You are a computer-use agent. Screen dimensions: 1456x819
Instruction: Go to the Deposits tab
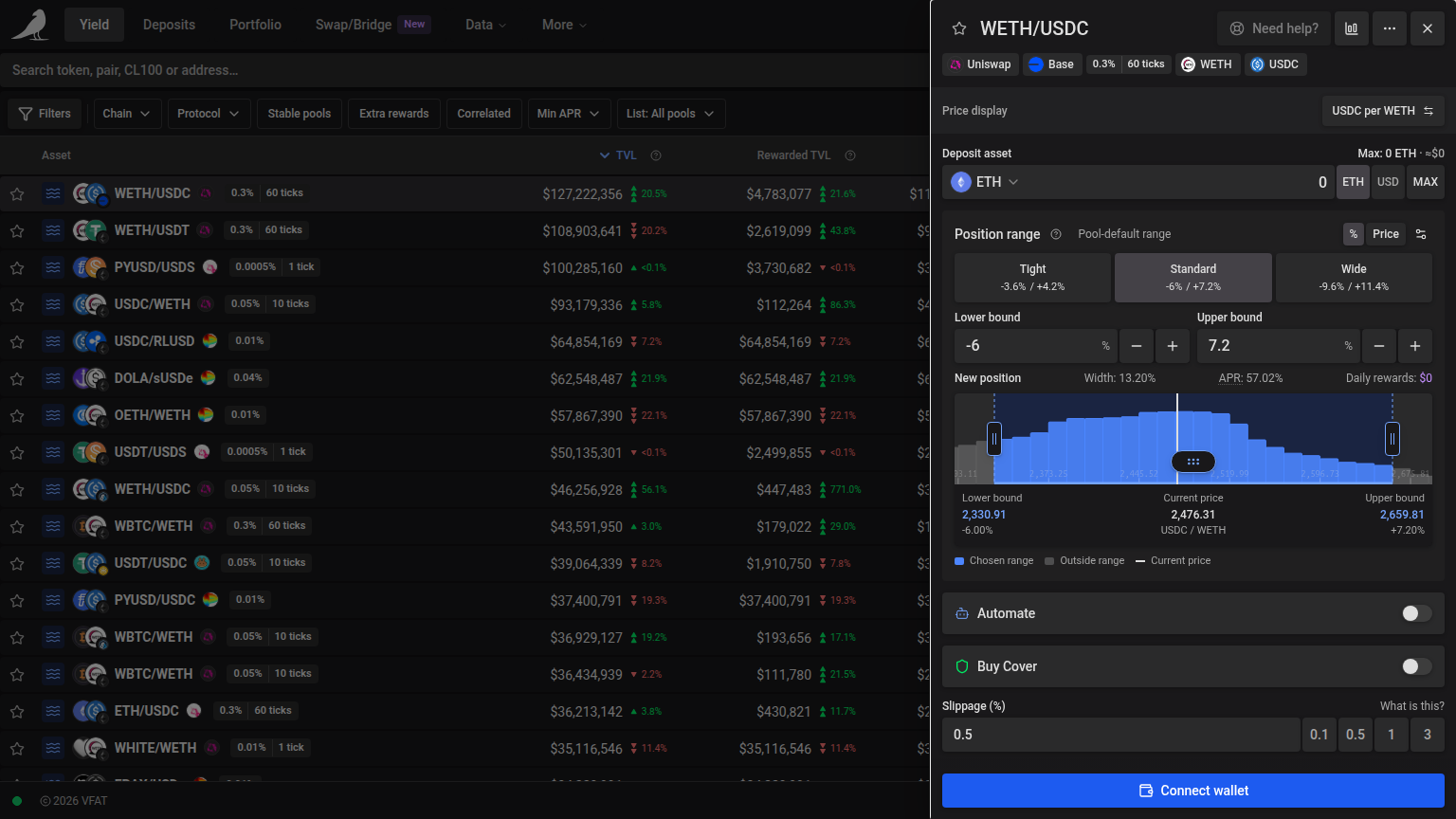click(x=169, y=25)
